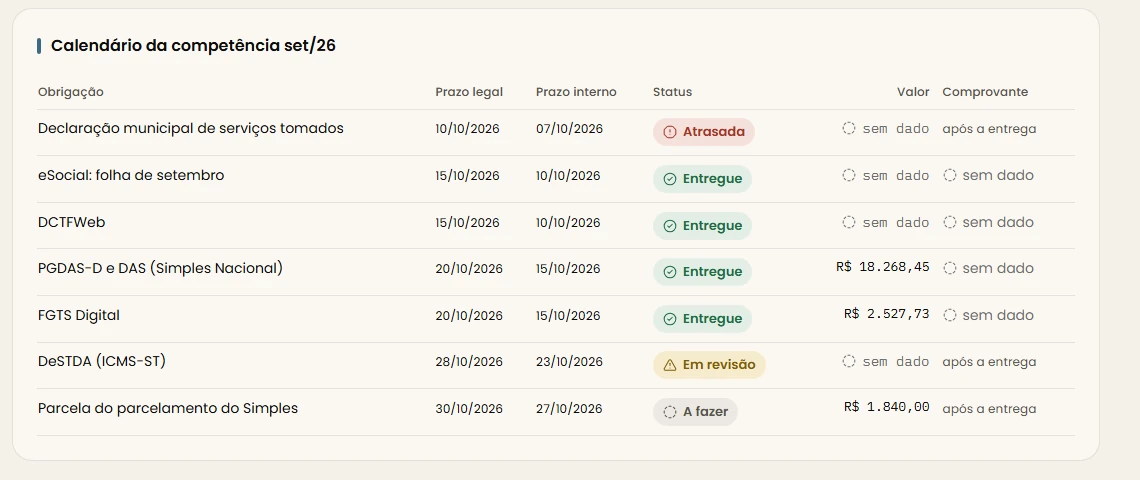This screenshot has height=480, width=1140.
Task: Select the Status column header
Action: click(x=673, y=92)
